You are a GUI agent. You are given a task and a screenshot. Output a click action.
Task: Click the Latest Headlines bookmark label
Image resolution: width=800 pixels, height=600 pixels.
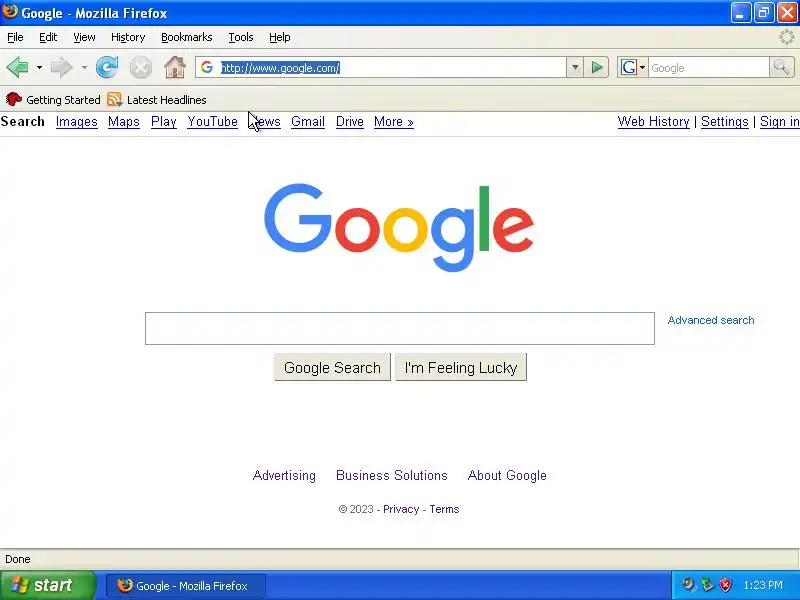(166, 100)
